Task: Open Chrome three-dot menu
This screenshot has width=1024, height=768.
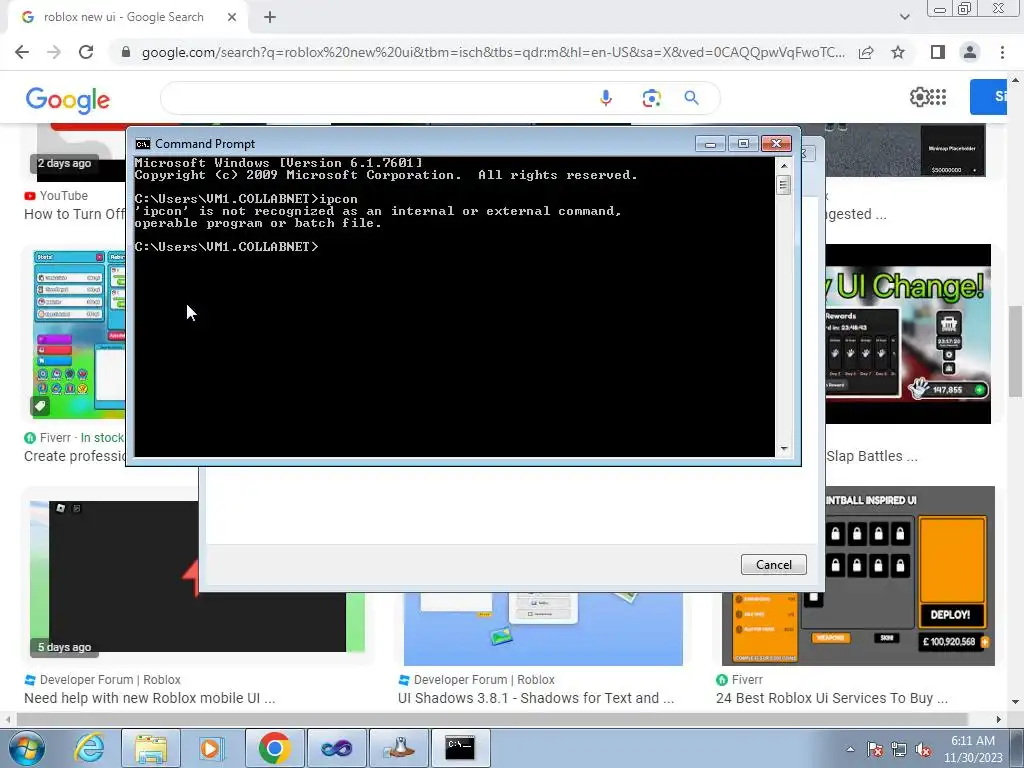Action: tap(1002, 52)
